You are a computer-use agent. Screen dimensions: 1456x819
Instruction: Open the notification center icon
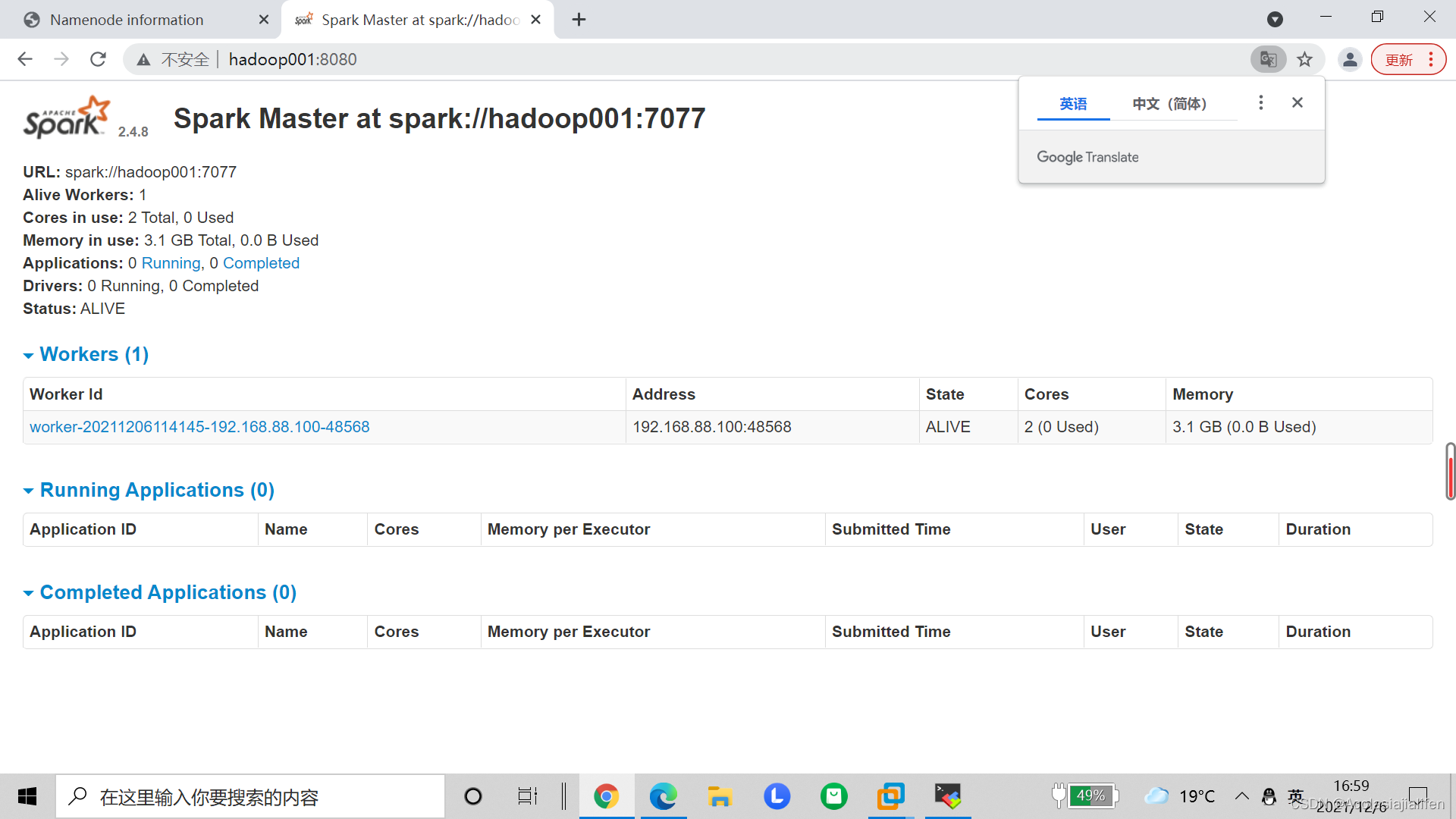pos(1417,796)
